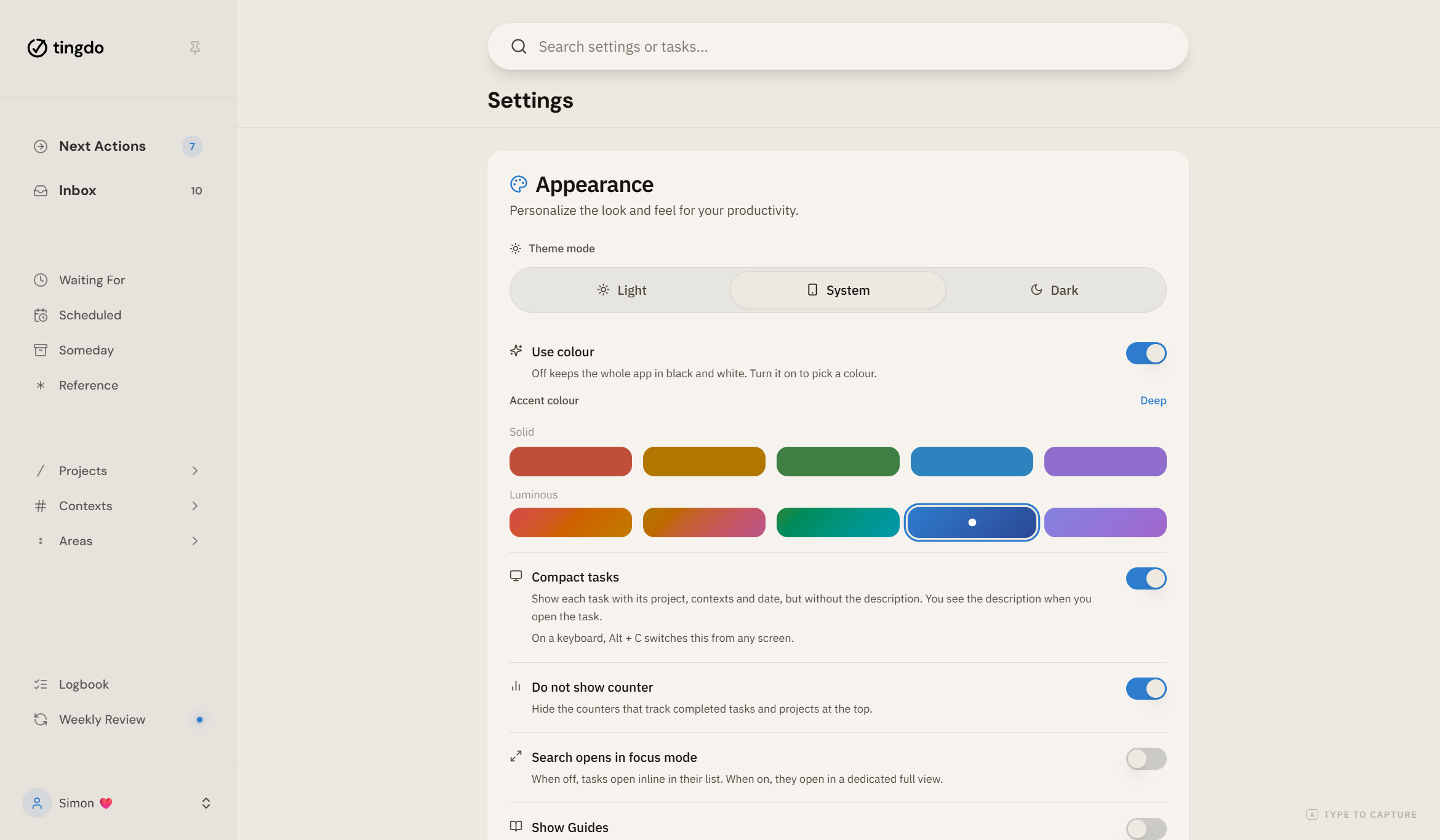1440x840 pixels.
Task: Pick the solid red accent swatch
Action: (x=570, y=462)
